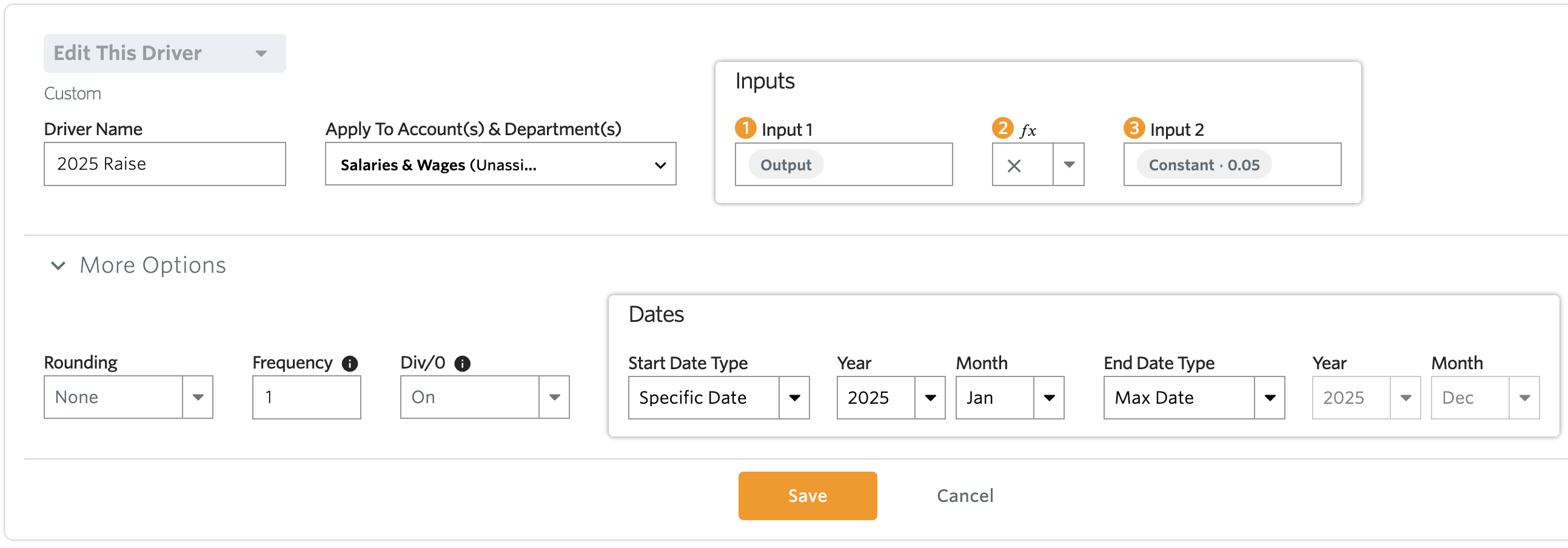Open the Start Date Type dropdown

tap(719, 398)
